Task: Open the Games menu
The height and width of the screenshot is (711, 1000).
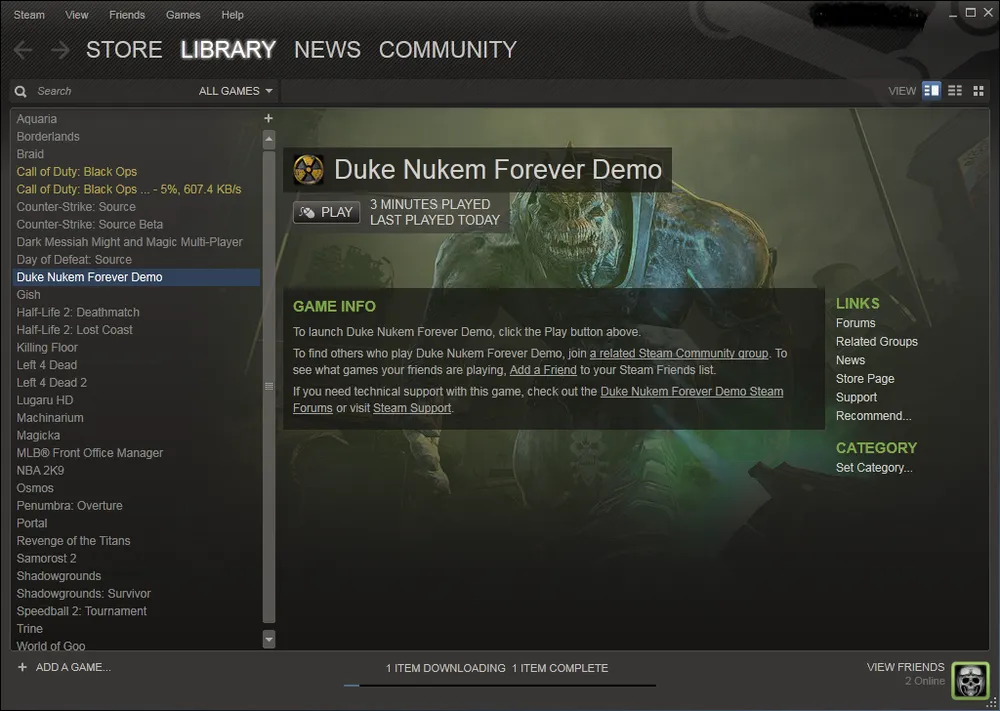Action: pos(183,15)
